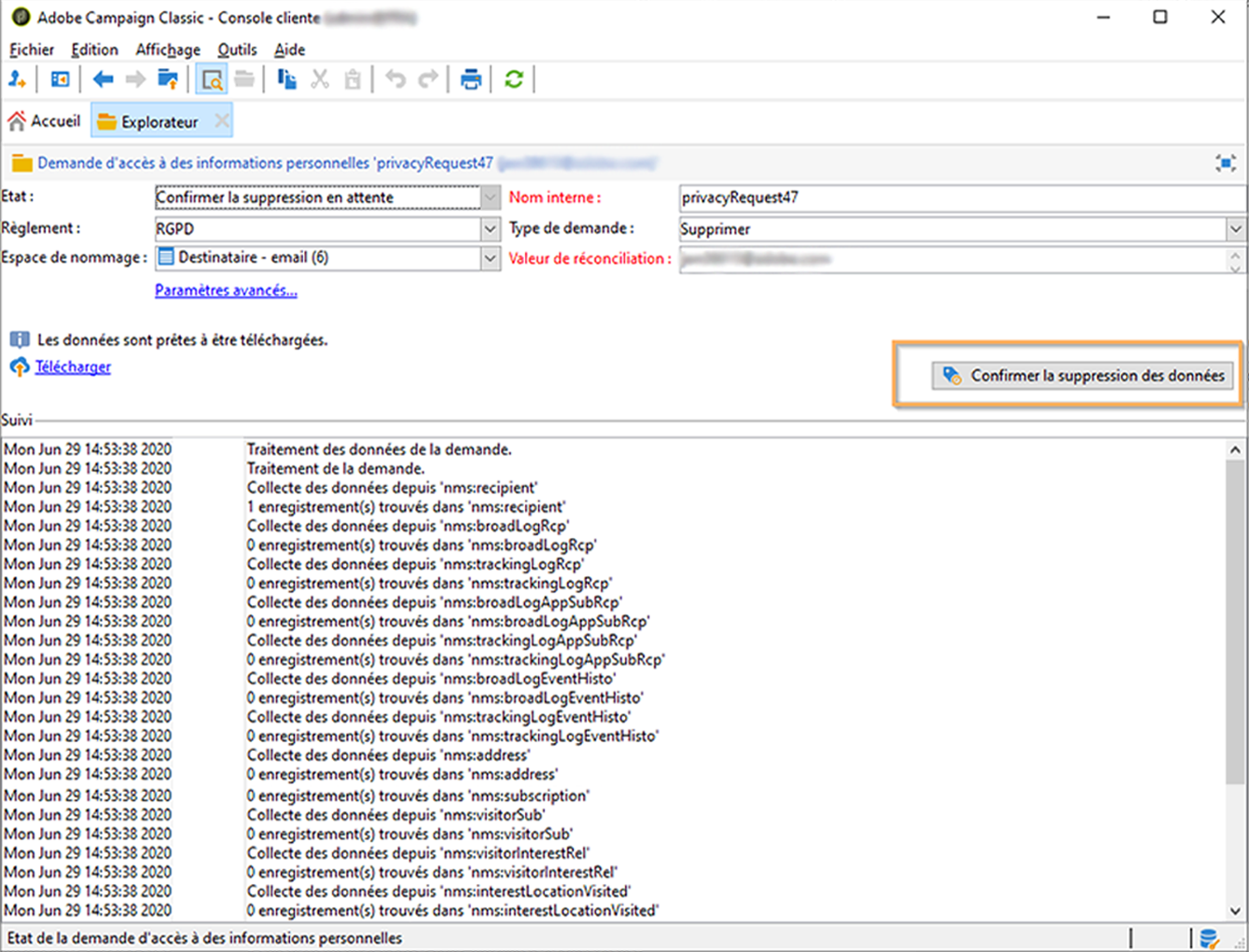Click the 'Les données sont prêtes à être téléchargées' message
The image size is (1249, 952).
pyautogui.click(x=183, y=340)
